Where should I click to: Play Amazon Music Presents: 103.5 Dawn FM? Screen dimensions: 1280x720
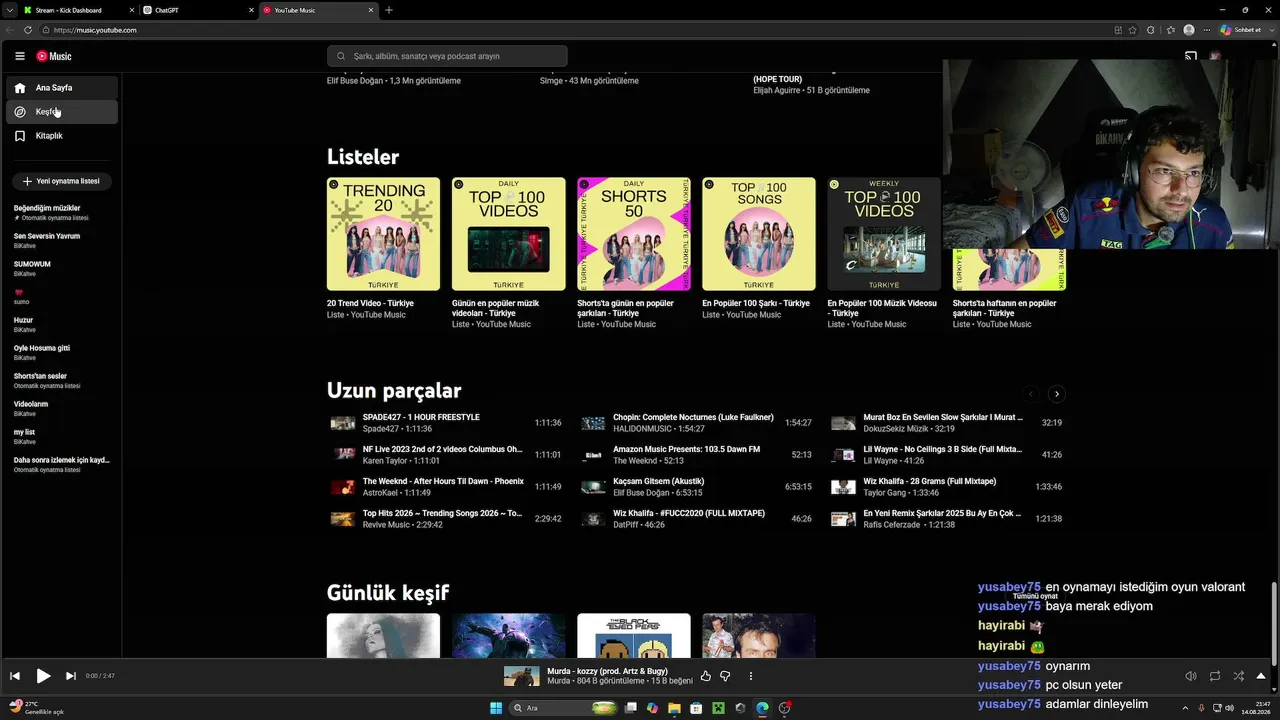pos(696,455)
